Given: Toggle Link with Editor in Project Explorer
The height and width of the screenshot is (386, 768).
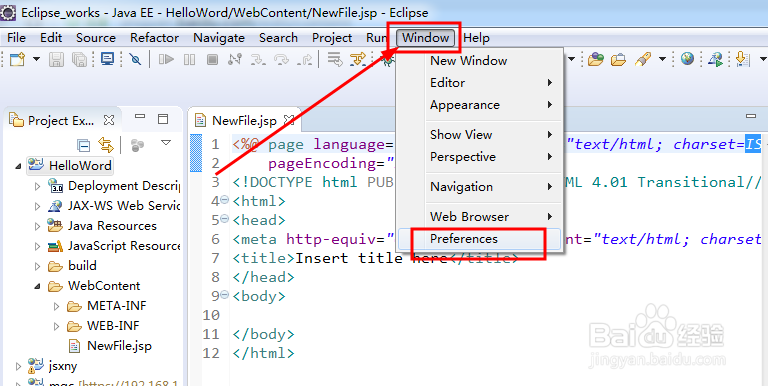Looking at the screenshot, I should pos(106,145).
